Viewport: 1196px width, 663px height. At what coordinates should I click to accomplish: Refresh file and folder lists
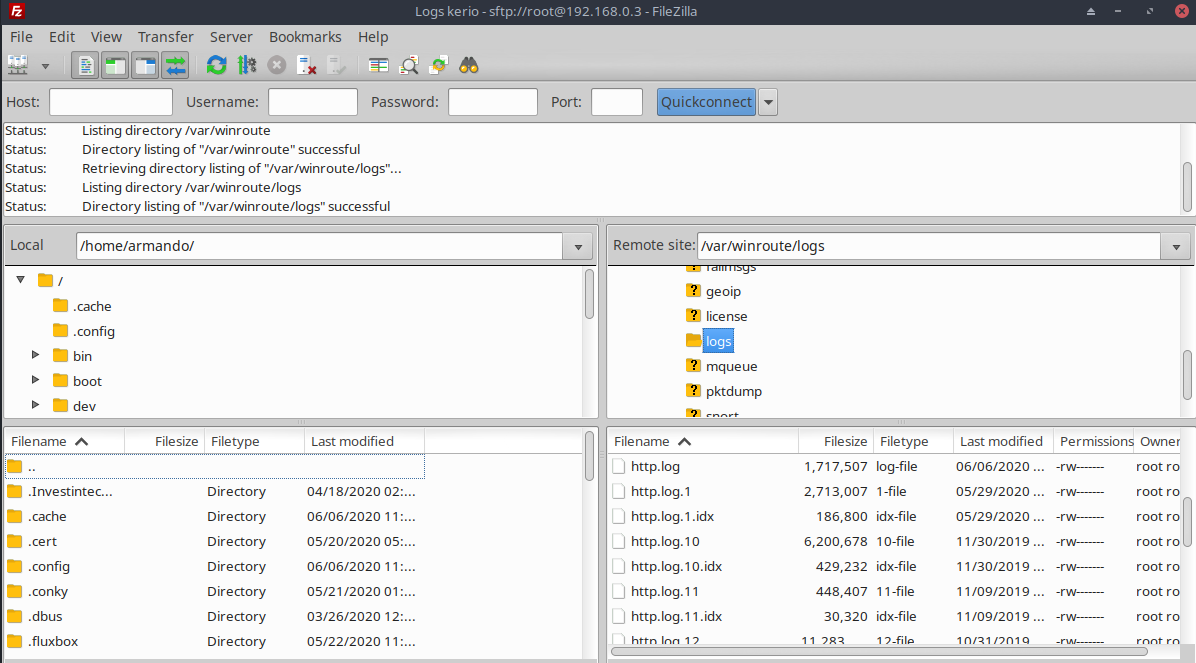(217, 66)
